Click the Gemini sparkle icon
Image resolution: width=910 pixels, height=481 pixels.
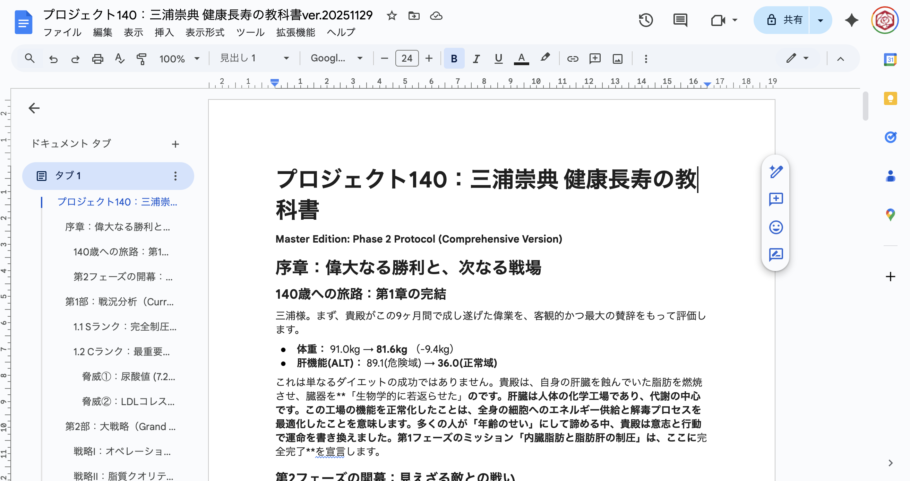pos(852,20)
